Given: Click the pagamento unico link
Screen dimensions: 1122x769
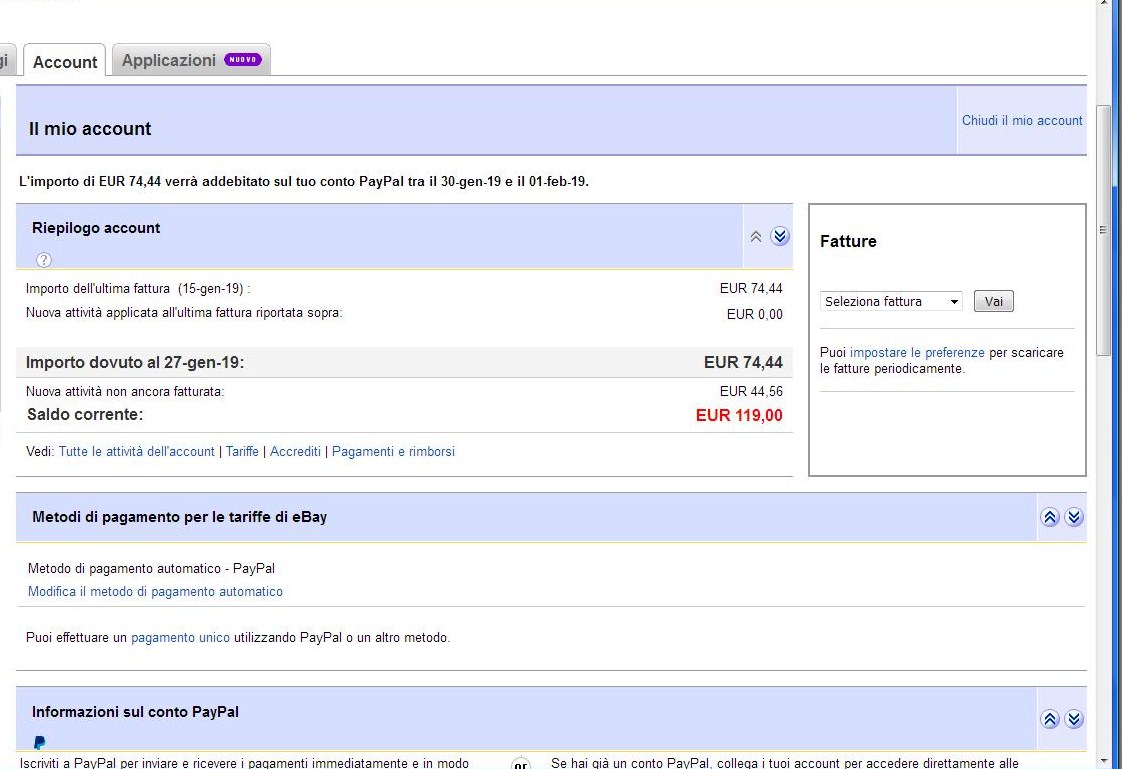Looking at the screenshot, I should click(180, 637).
